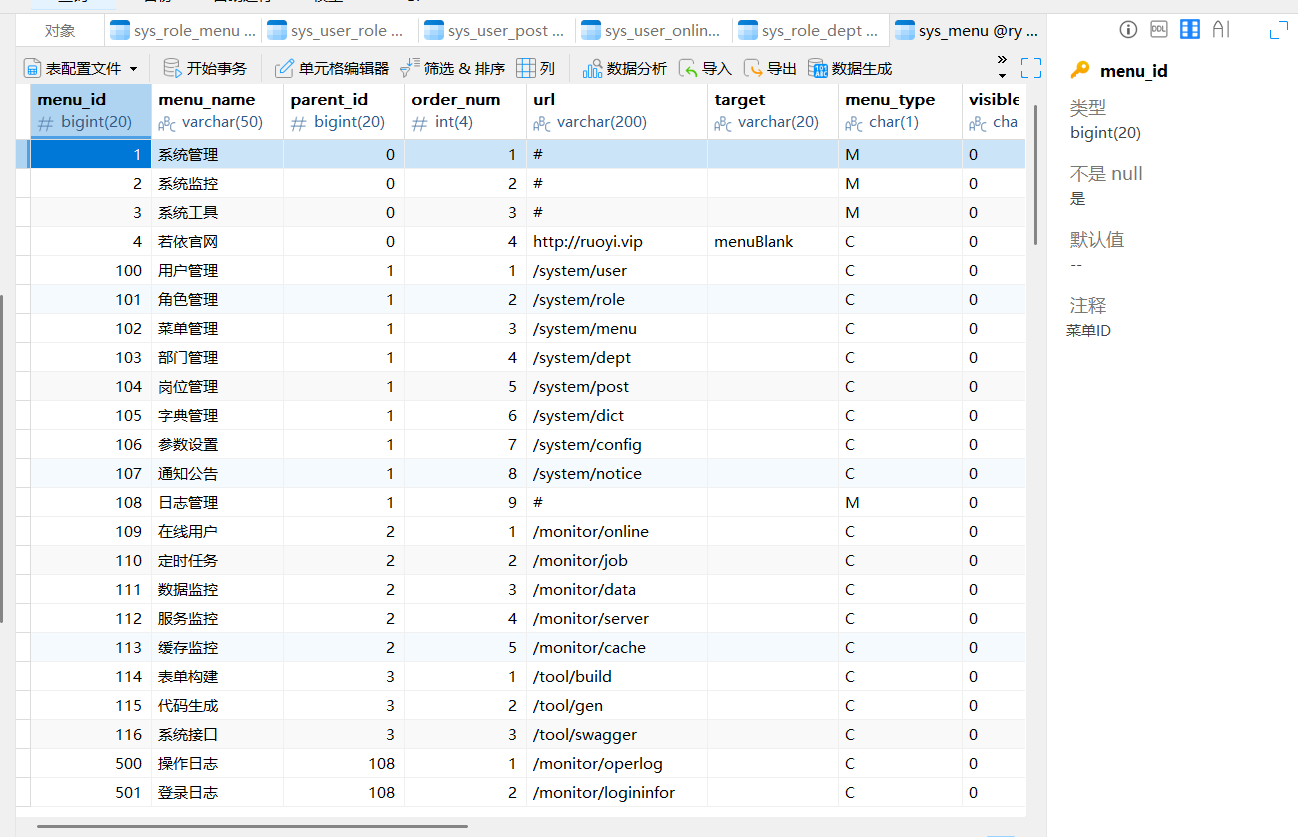Select the cell 菜单管理
Screen dimensions: 1298x837
[x=218, y=328]
